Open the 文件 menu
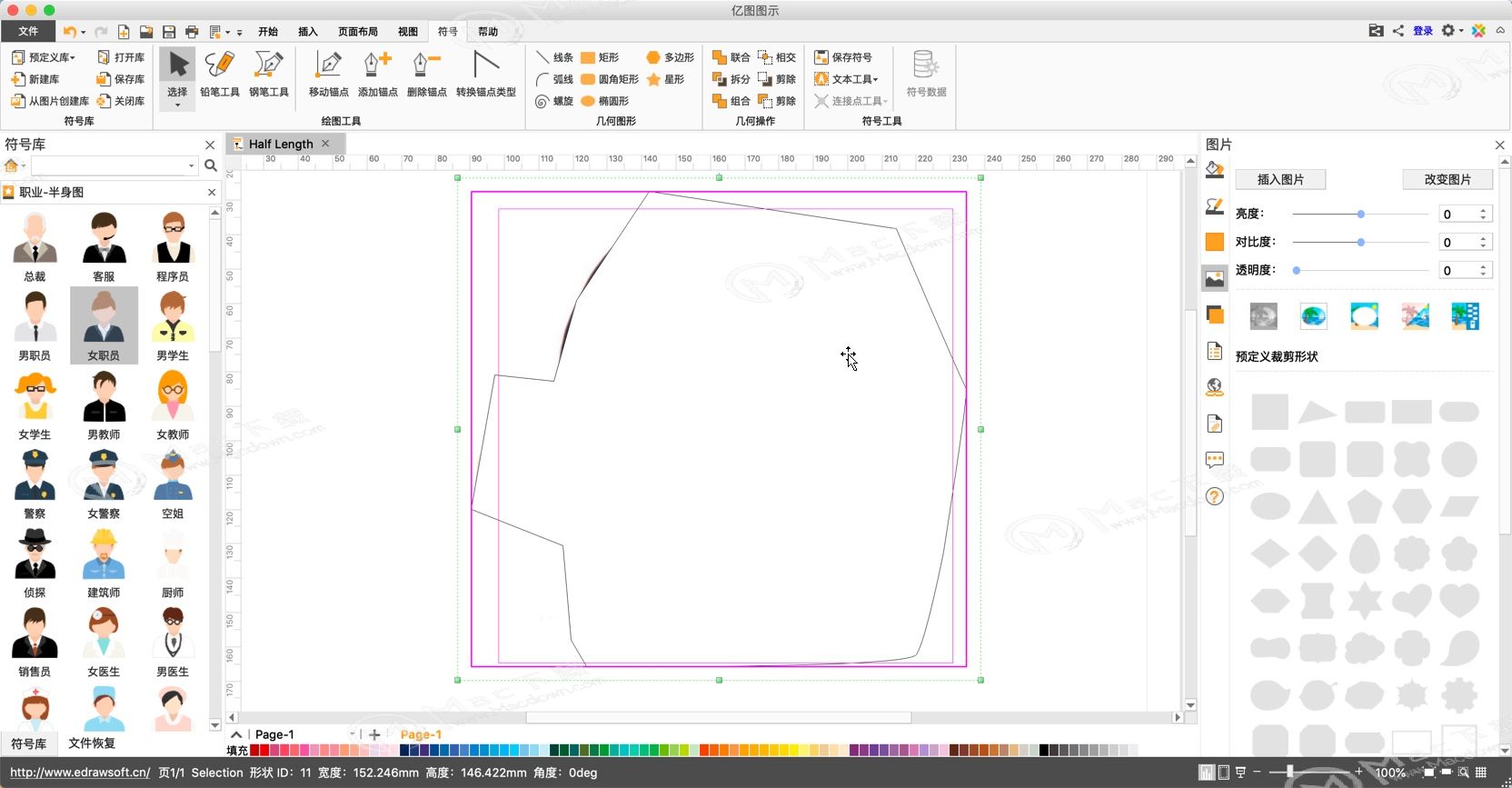 click(x=28, y=31)
